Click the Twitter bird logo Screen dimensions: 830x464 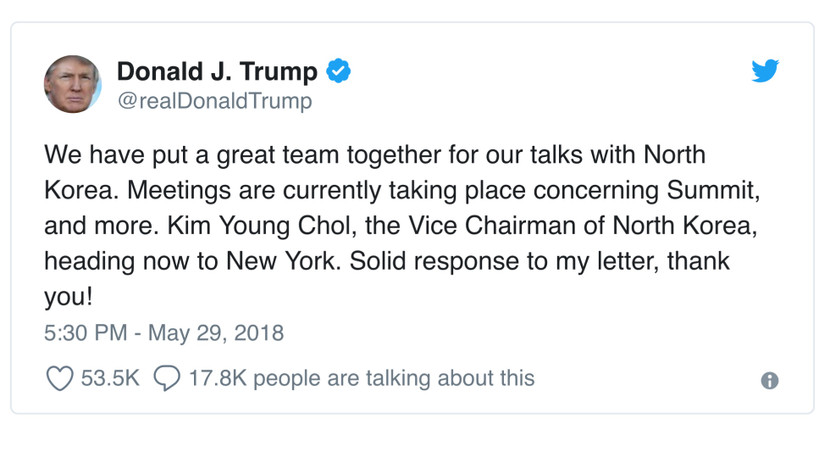(x=765, y=71)
